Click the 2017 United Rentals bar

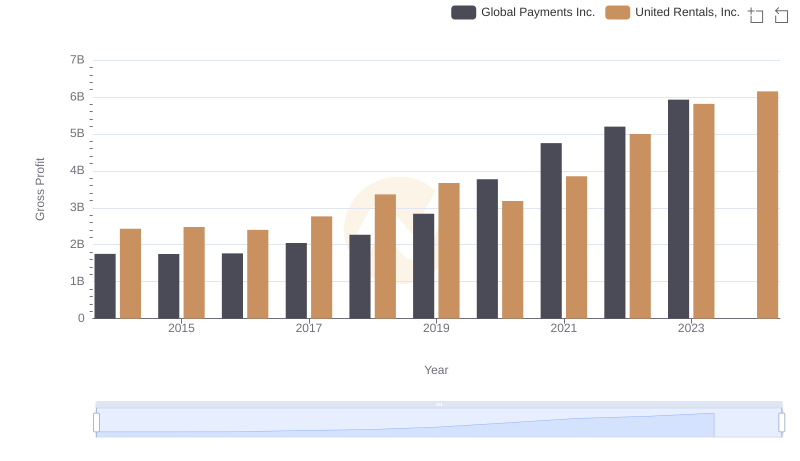point(321,267)
